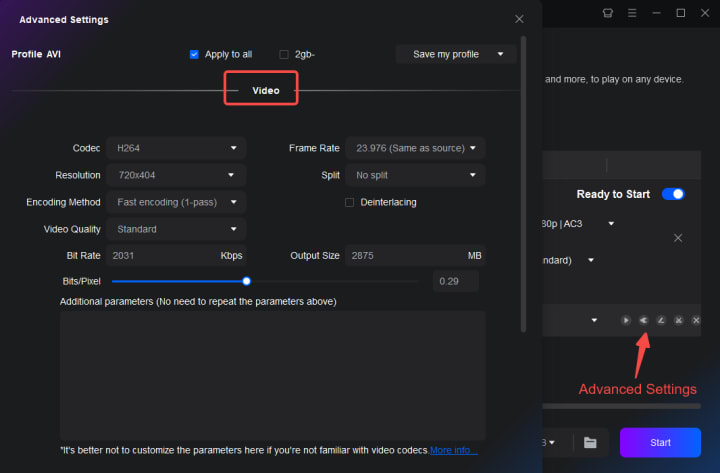Remove the task with its X icon
The image size is (720, 473).
(x=678, y=238)
